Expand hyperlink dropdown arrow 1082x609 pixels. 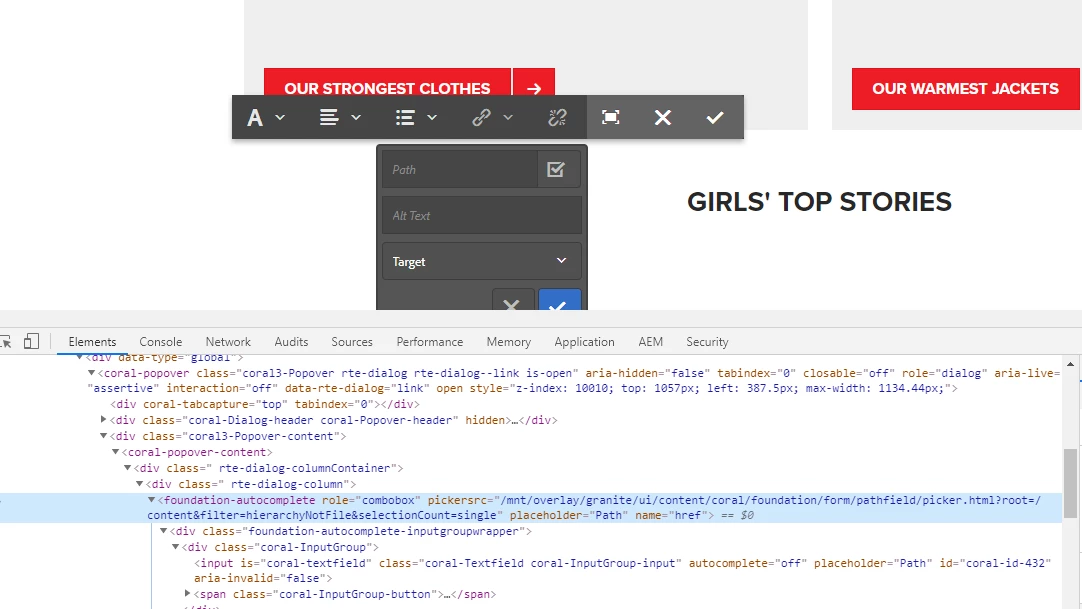[x=508, y=118]
